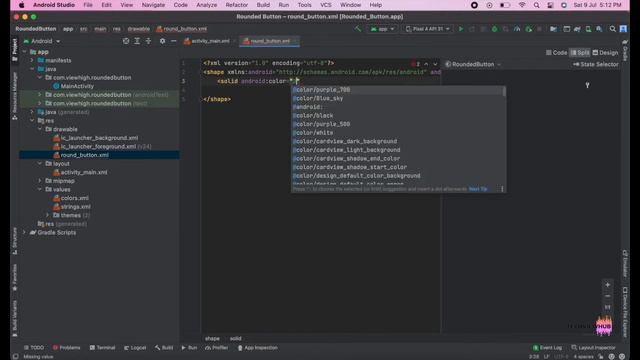
Task: Open the Refactor menu
Action: coord(237,5)
